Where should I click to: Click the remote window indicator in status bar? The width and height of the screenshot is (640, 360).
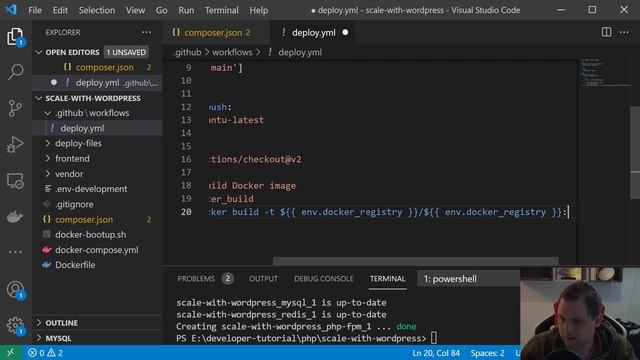[x=10, y=353]
